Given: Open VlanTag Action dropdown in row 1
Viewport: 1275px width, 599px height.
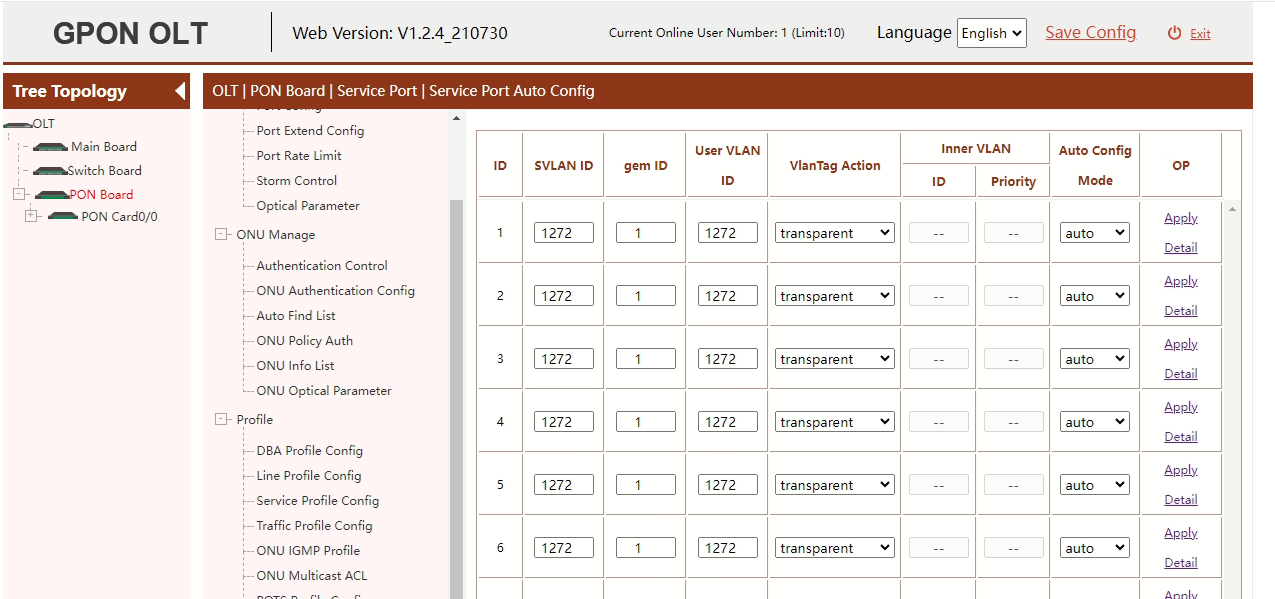Looking at the screenshot, I should [x=835, y=233].
